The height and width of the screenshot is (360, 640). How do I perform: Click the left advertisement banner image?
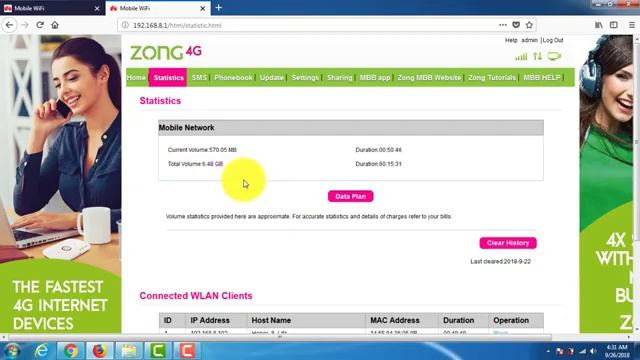point(60,184)
